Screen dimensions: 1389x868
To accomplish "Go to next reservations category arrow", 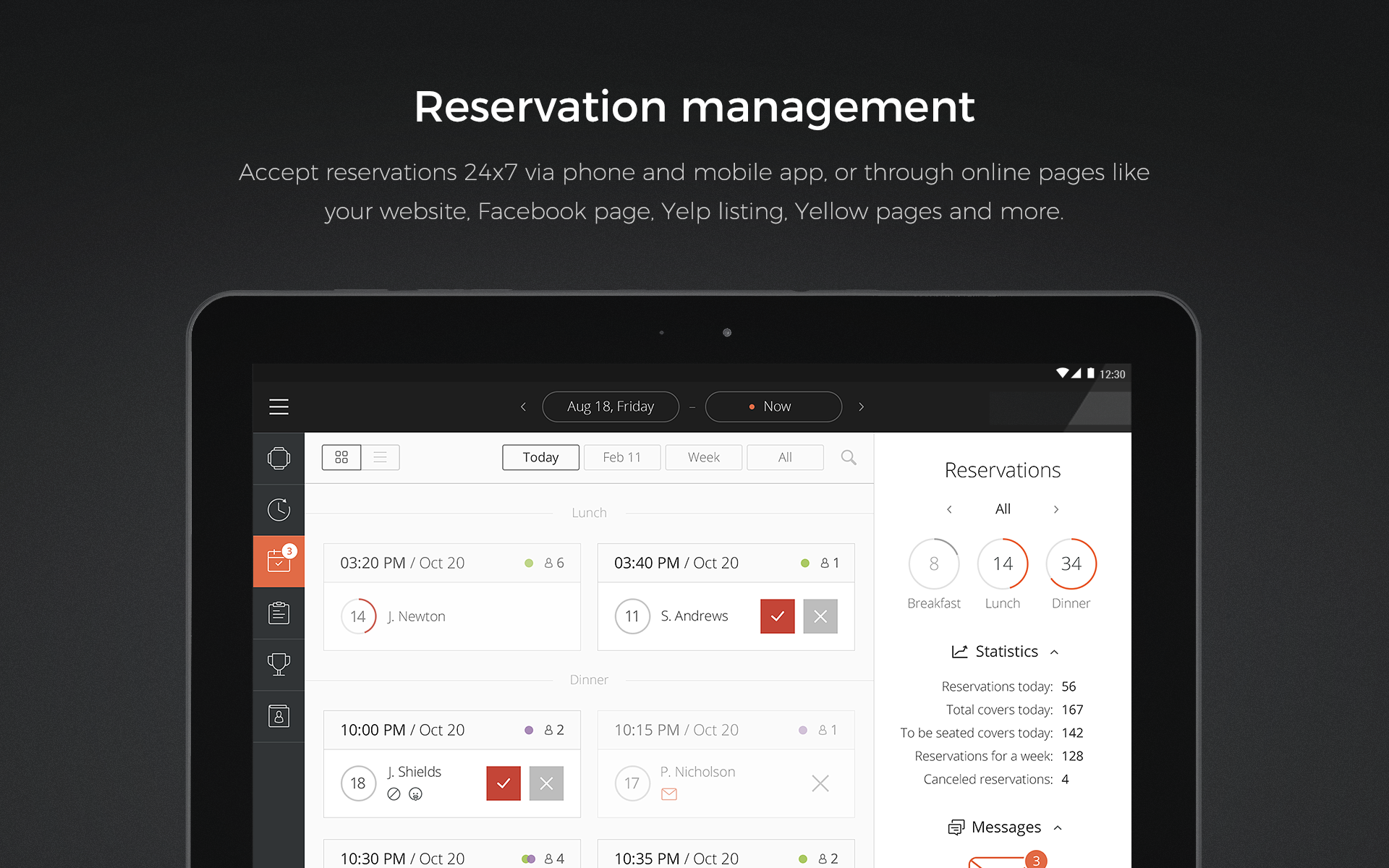I will pos(1056,509).
